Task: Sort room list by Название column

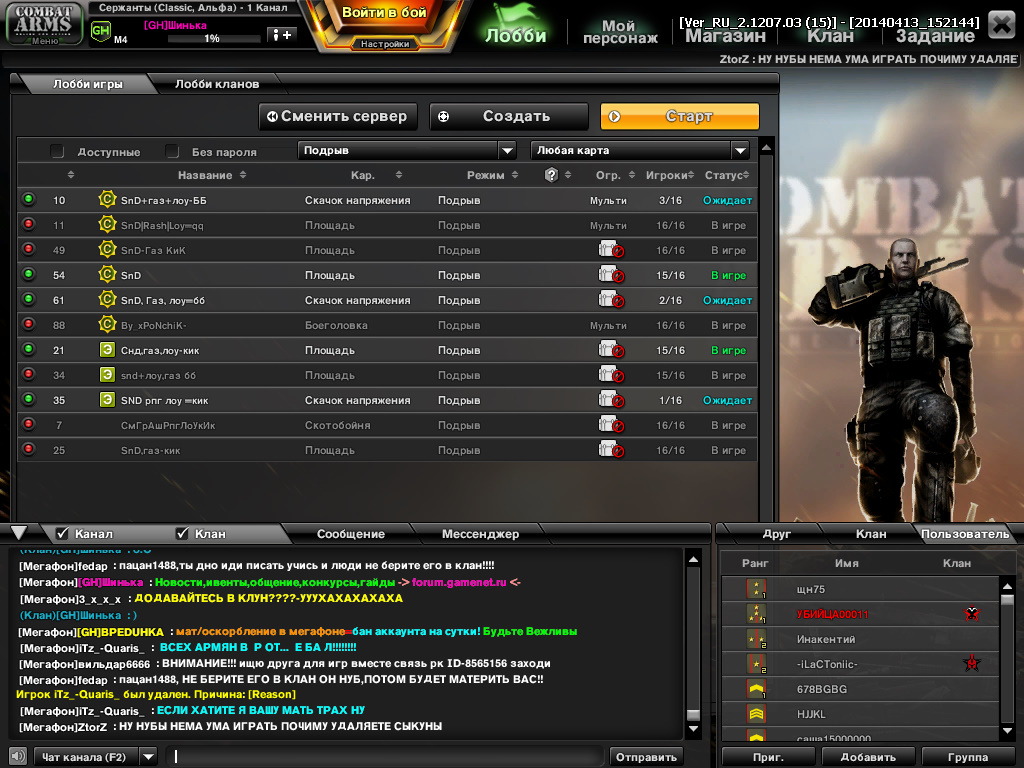Action: point(212,175)
